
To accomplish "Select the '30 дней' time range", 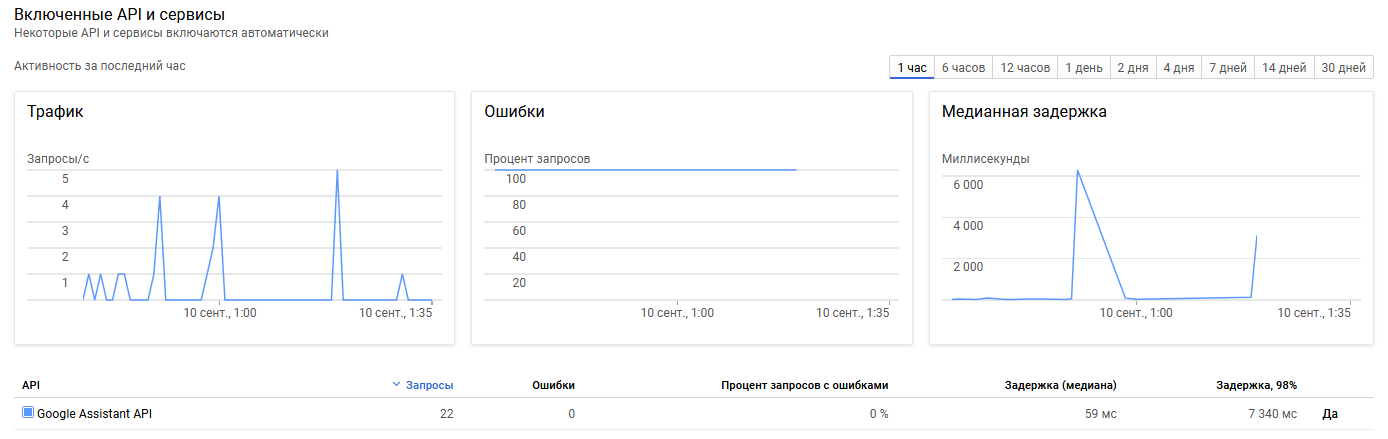I will pos(1343,68).
